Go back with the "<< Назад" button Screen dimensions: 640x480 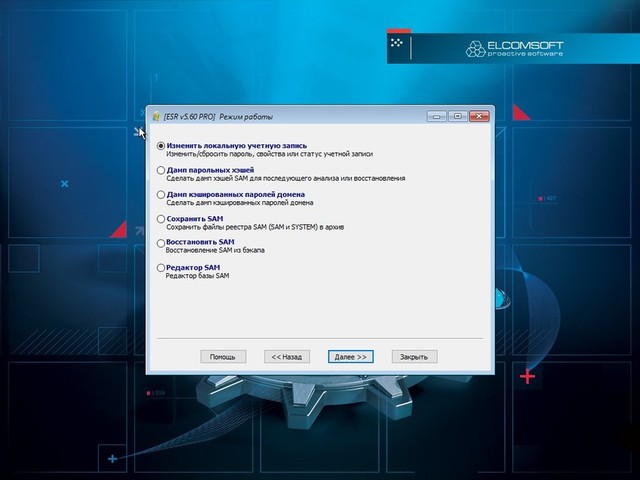pos(284,356)
